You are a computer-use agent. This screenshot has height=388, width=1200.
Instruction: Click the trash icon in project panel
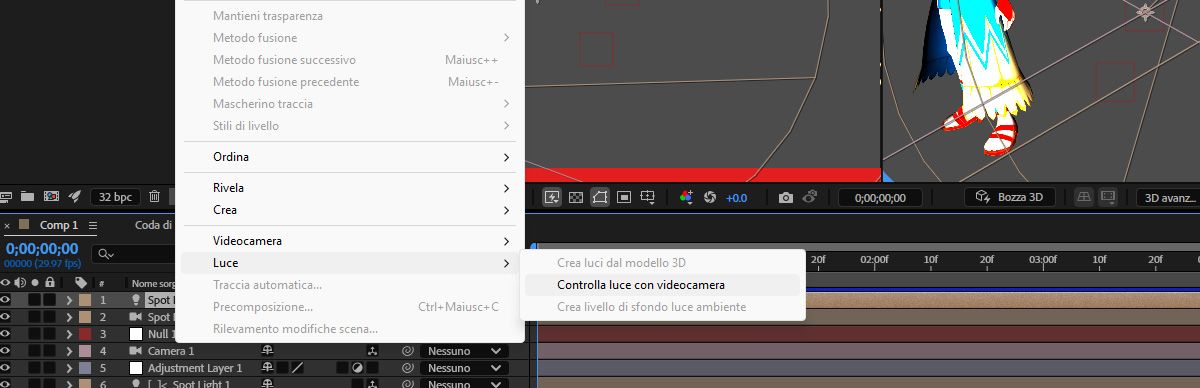155,197
